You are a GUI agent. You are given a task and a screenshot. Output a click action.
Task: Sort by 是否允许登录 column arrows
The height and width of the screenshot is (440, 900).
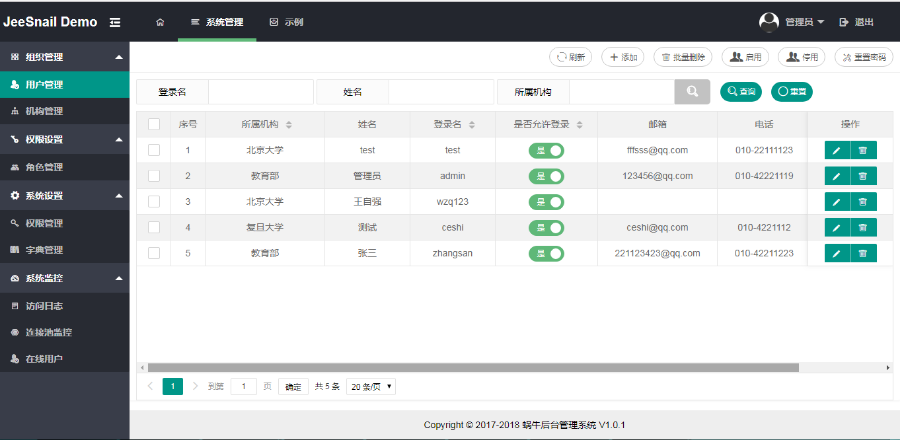[580, 124]
